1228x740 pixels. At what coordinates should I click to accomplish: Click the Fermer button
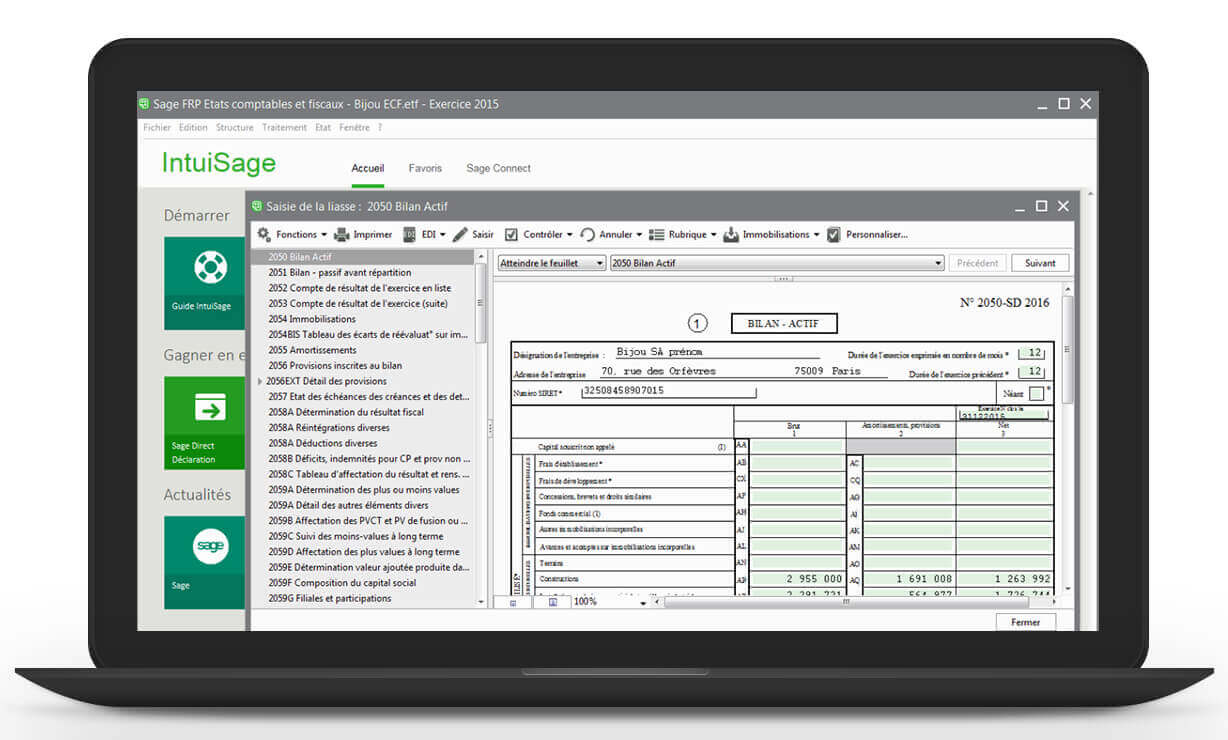(1025, 622)
